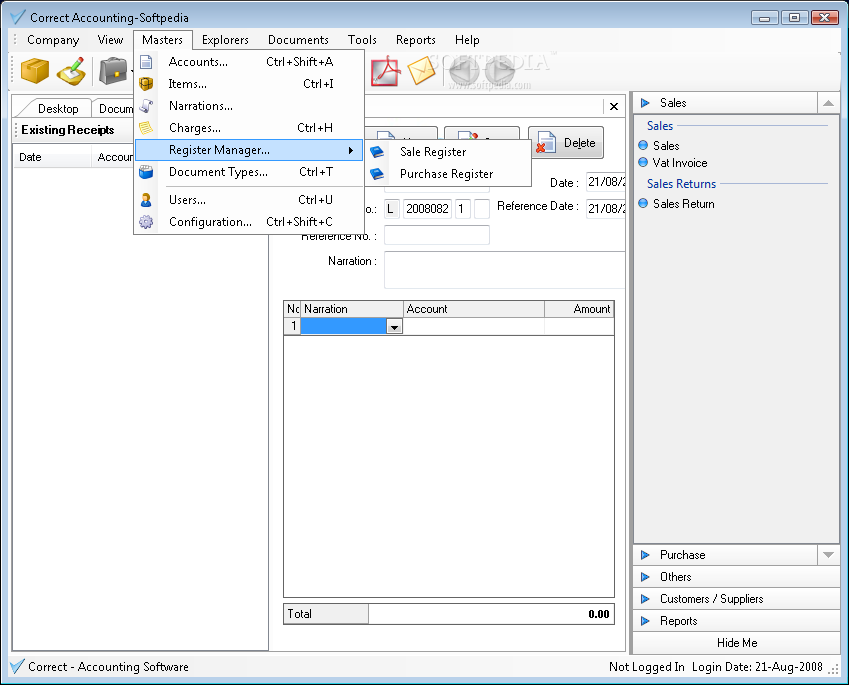Click the faded back arrow toolbar icon
849x685 pixels.
pyautogui.click(x=464, y=71)
